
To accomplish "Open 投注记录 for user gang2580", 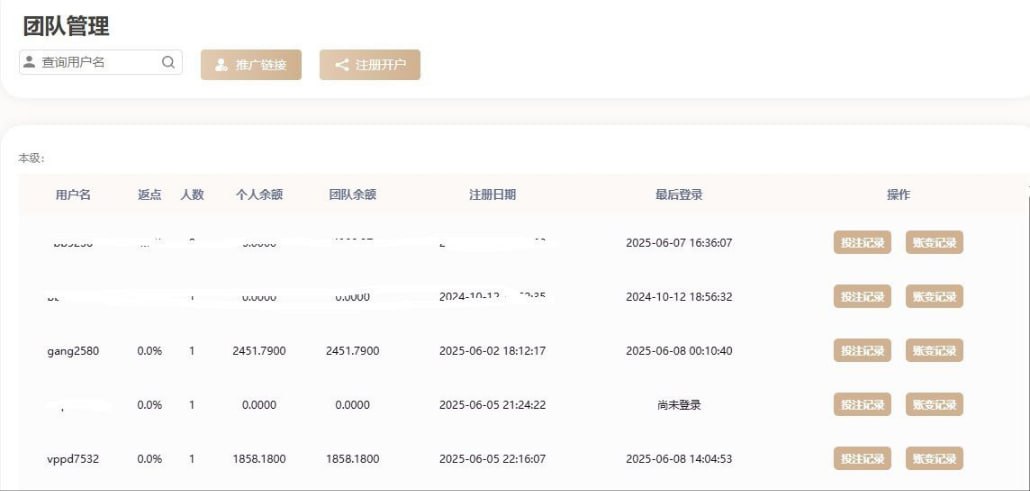I will point(862,351).
